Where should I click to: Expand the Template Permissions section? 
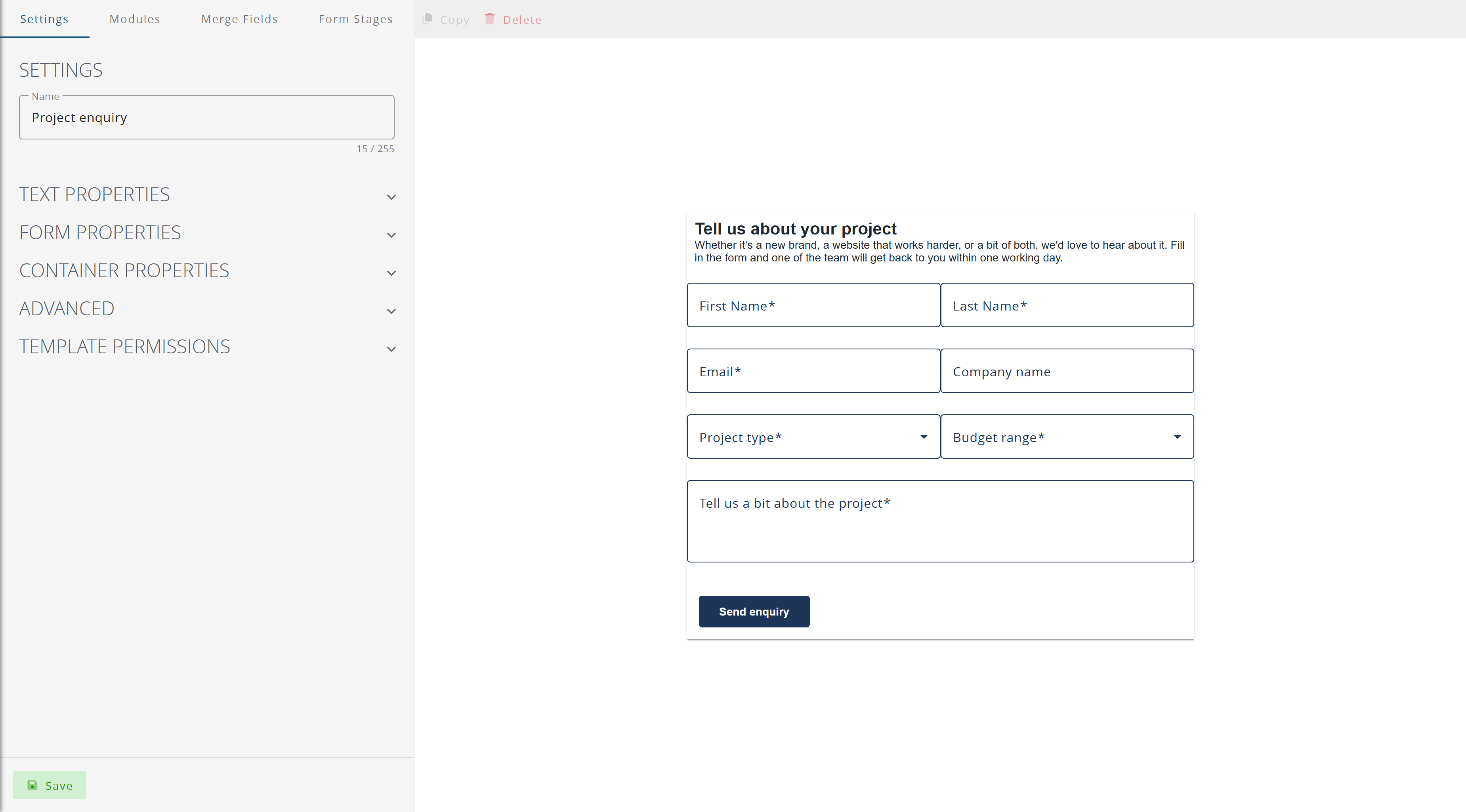click(207, 347)
